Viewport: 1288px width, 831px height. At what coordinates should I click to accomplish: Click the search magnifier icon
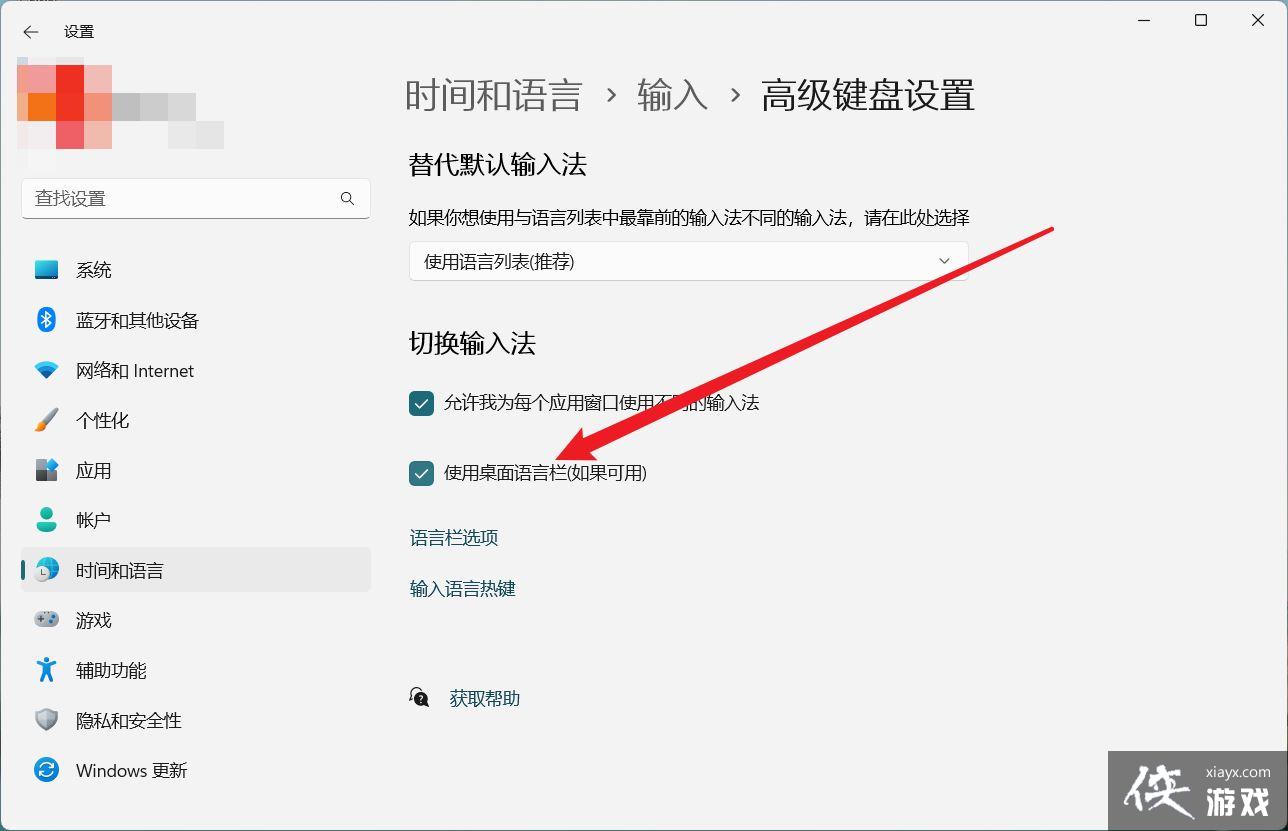pyautogui.click(x=347, y=199)
